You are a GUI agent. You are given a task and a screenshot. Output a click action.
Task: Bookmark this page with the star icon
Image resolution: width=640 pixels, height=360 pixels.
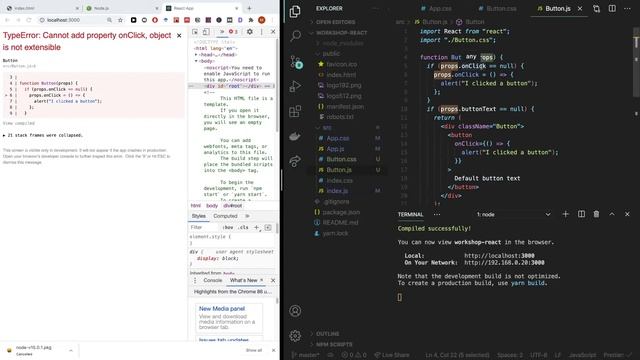(120, 20)
